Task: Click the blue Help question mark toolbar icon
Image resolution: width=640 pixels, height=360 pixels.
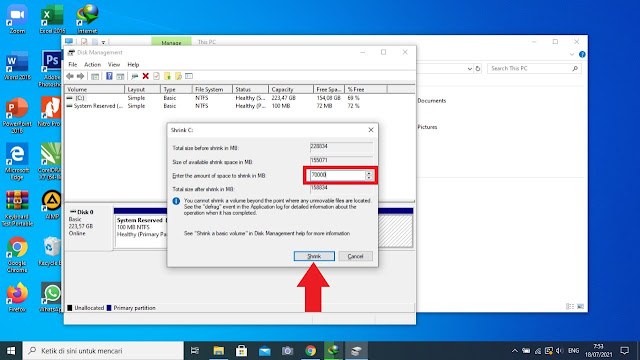Action: (109, 76)
